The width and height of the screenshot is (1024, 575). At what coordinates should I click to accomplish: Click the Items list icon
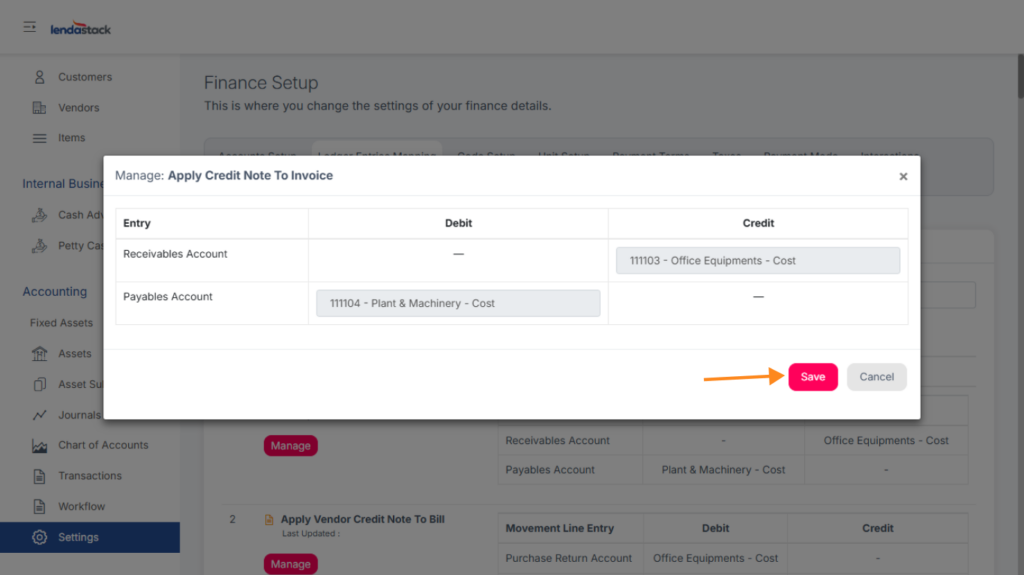pos(40,138)
